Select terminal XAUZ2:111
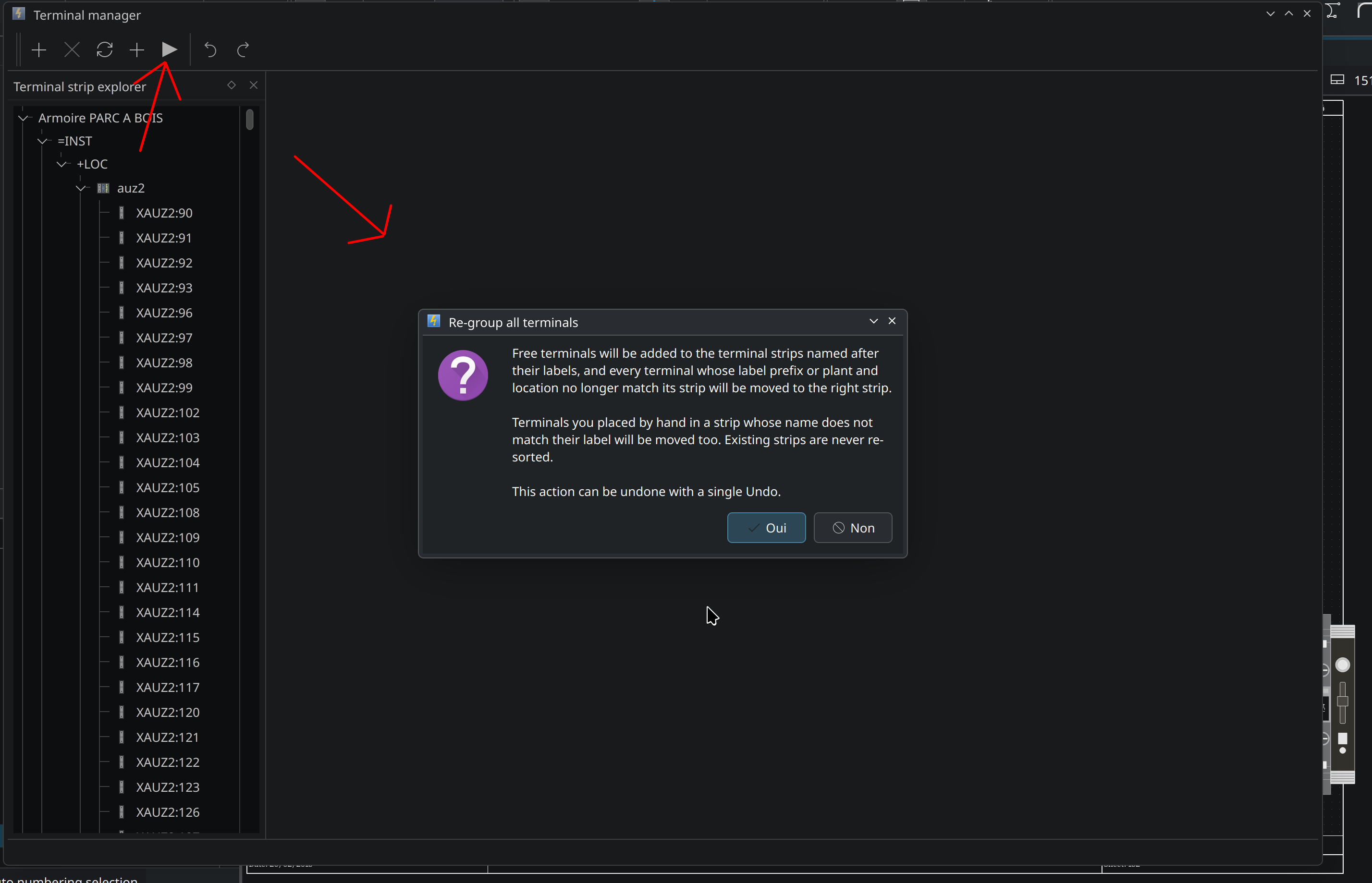The width and height of the screenshot is (1372, 883). (168, 588)
